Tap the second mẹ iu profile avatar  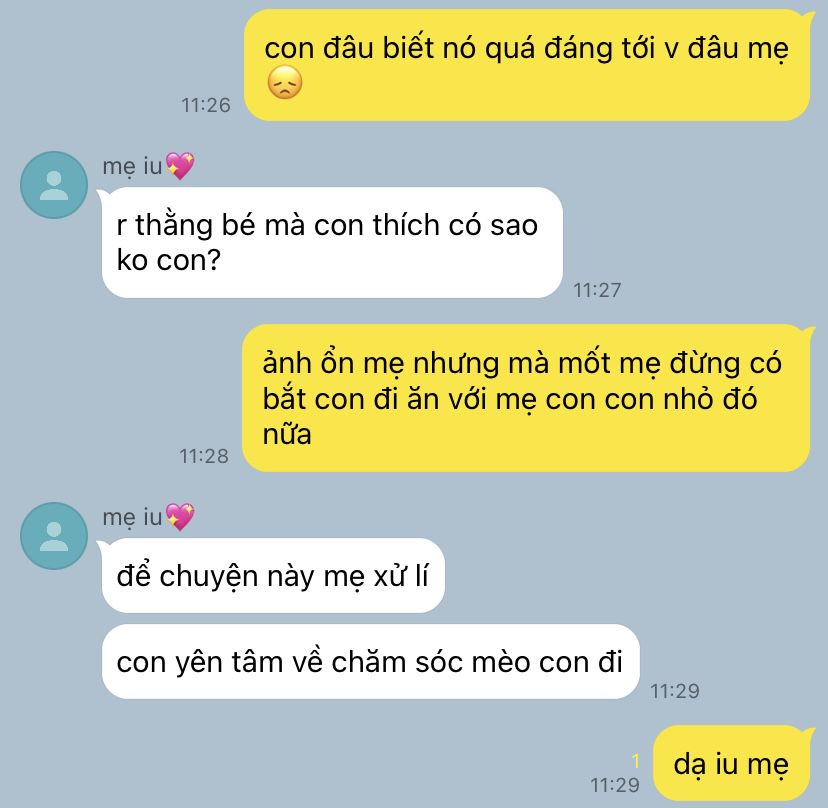(x=54, y=535)
